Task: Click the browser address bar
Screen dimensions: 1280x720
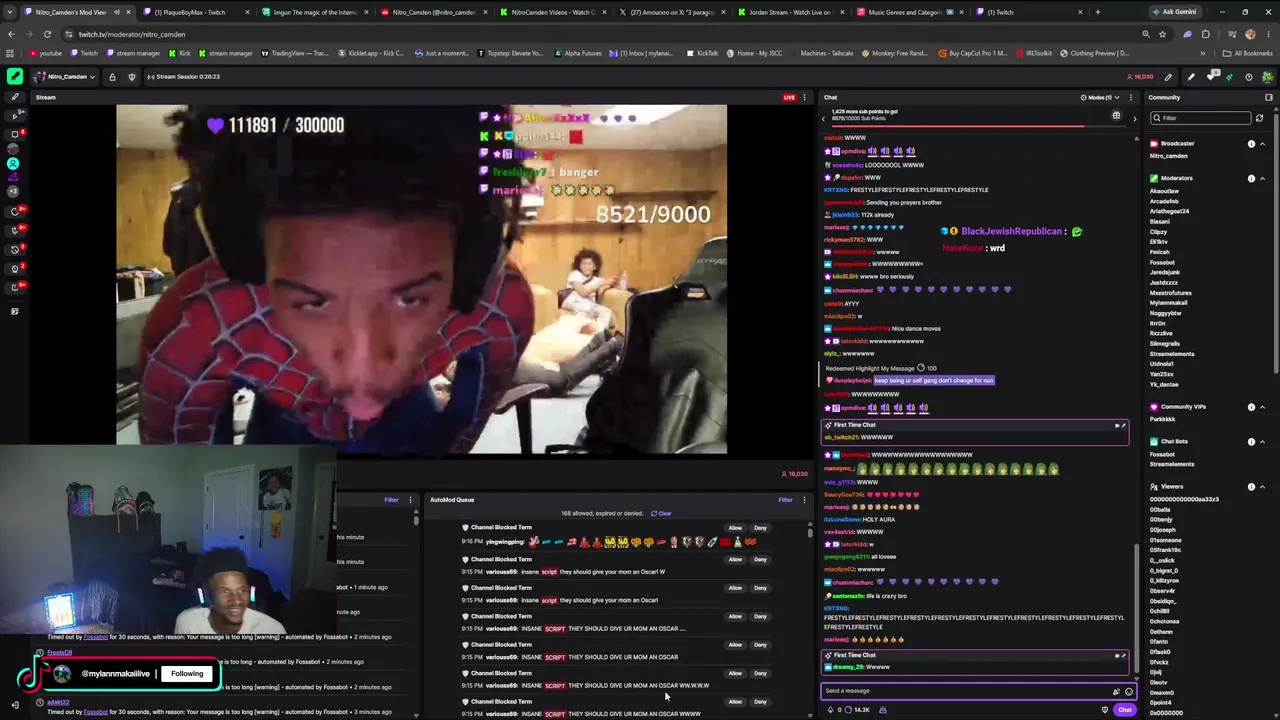Action: click(600, 34)
